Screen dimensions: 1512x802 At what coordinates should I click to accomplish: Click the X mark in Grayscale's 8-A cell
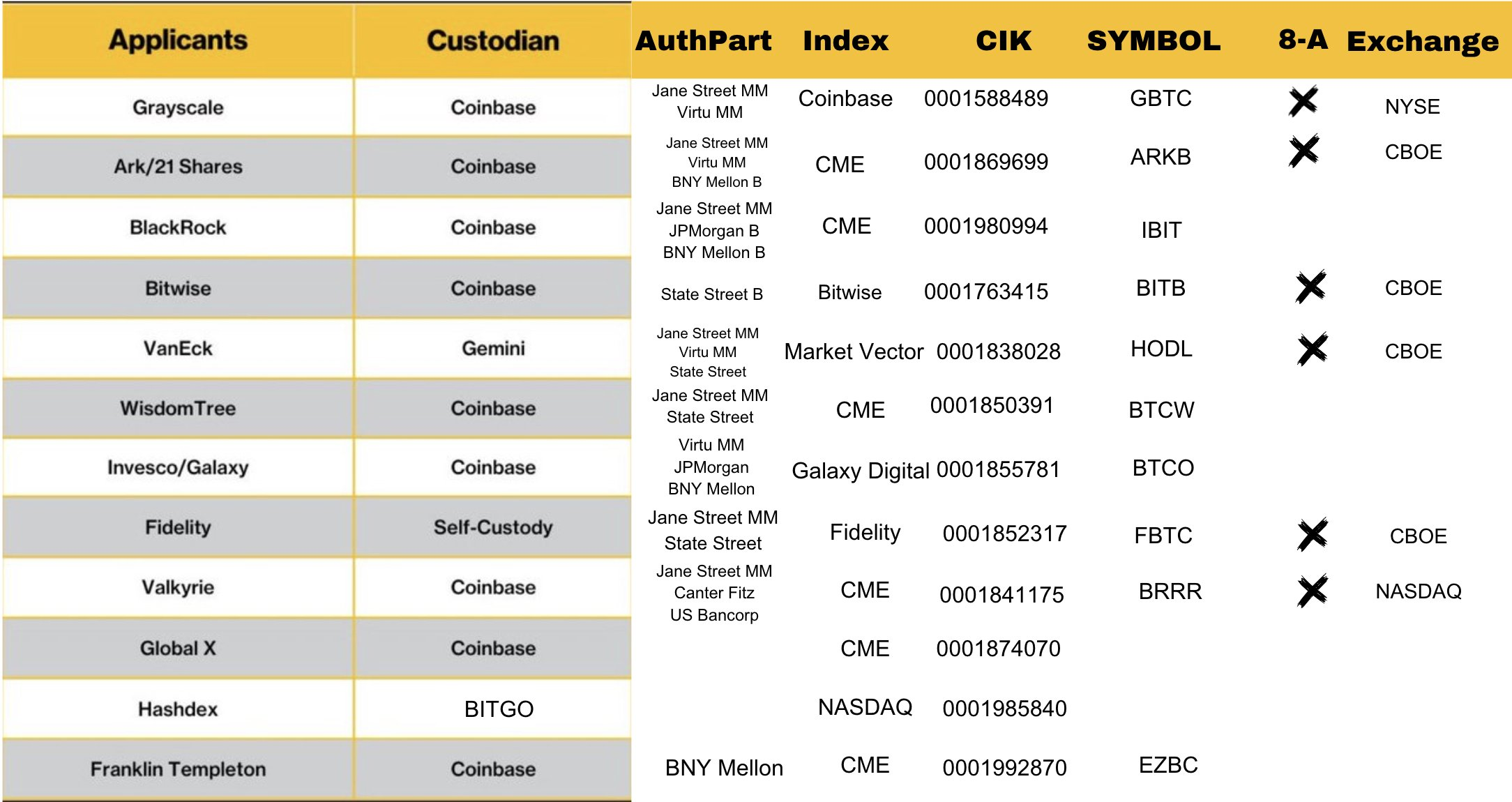tap(1303, 101)
